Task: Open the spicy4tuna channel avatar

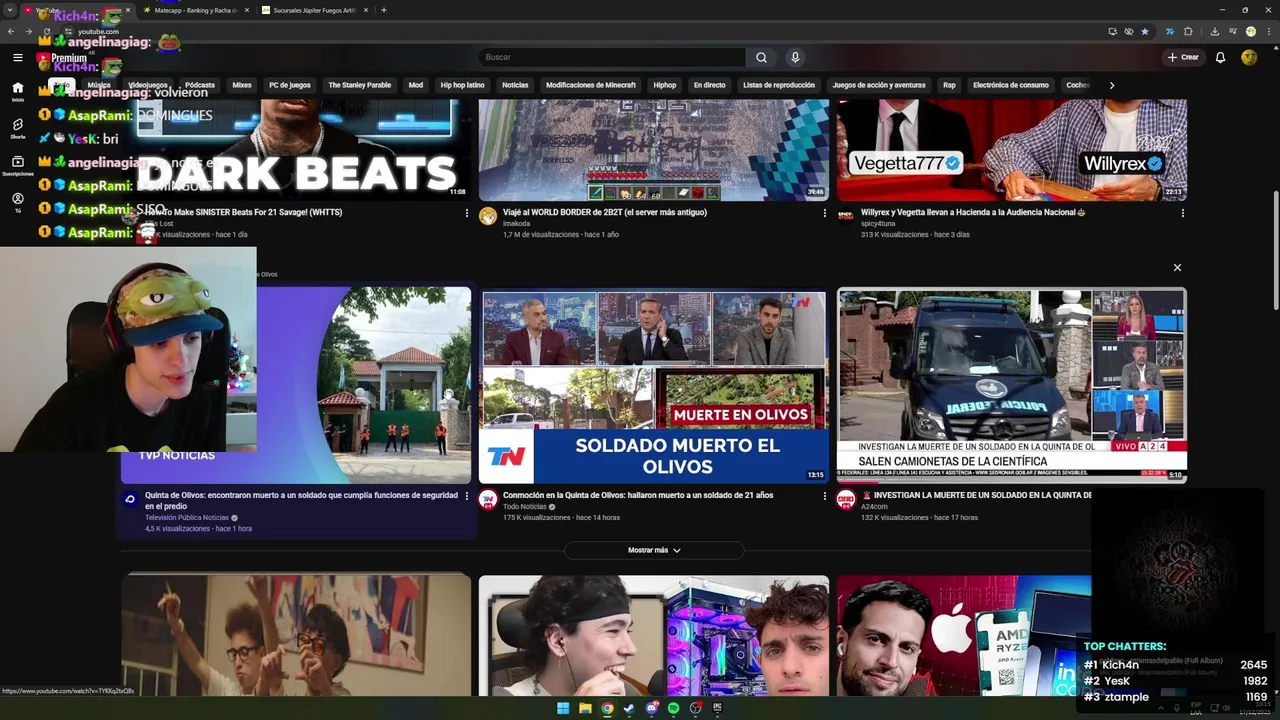Action: (846, 216)
